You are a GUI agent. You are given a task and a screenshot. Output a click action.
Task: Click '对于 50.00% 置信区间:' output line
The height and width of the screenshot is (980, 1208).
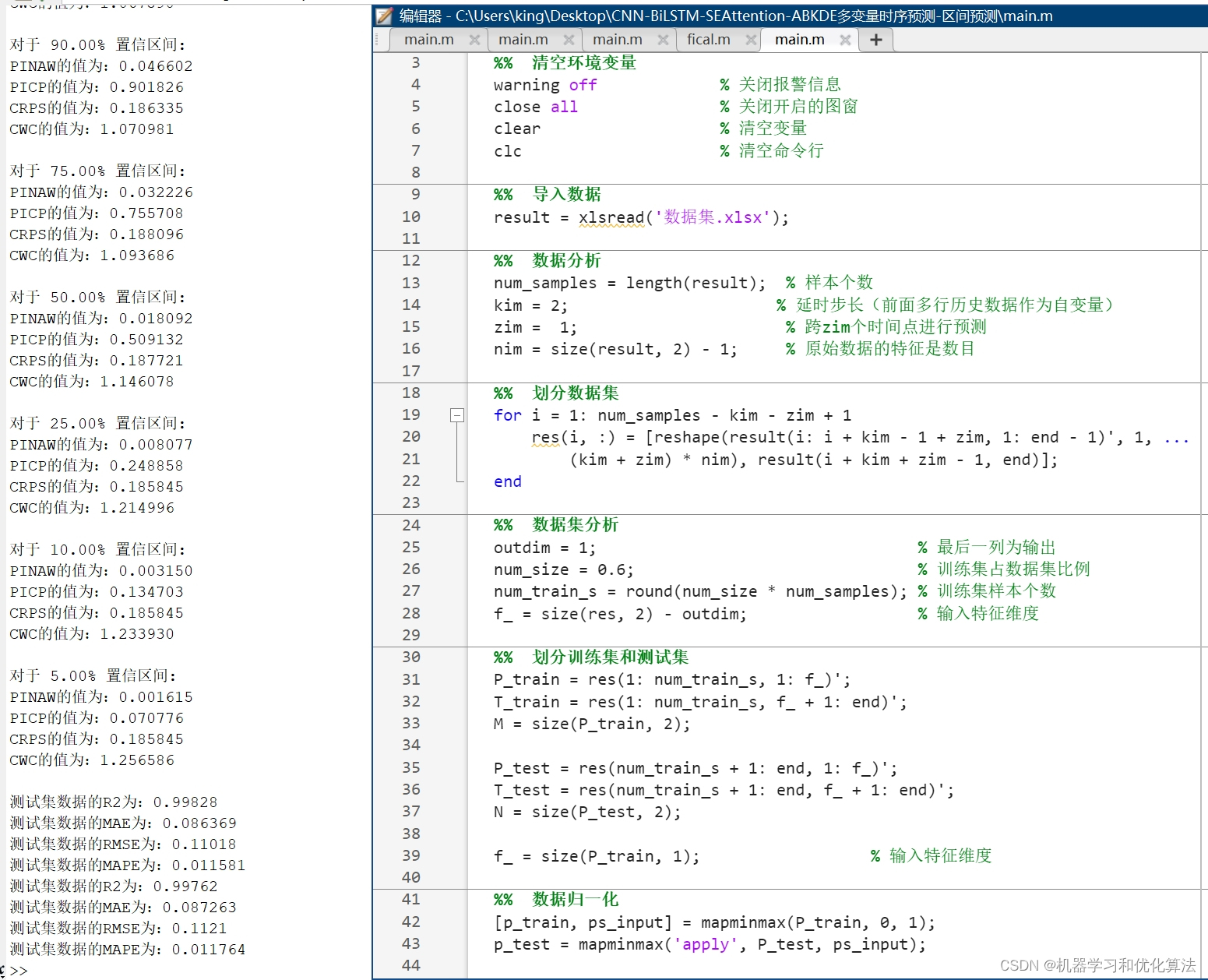pos(98,297)
